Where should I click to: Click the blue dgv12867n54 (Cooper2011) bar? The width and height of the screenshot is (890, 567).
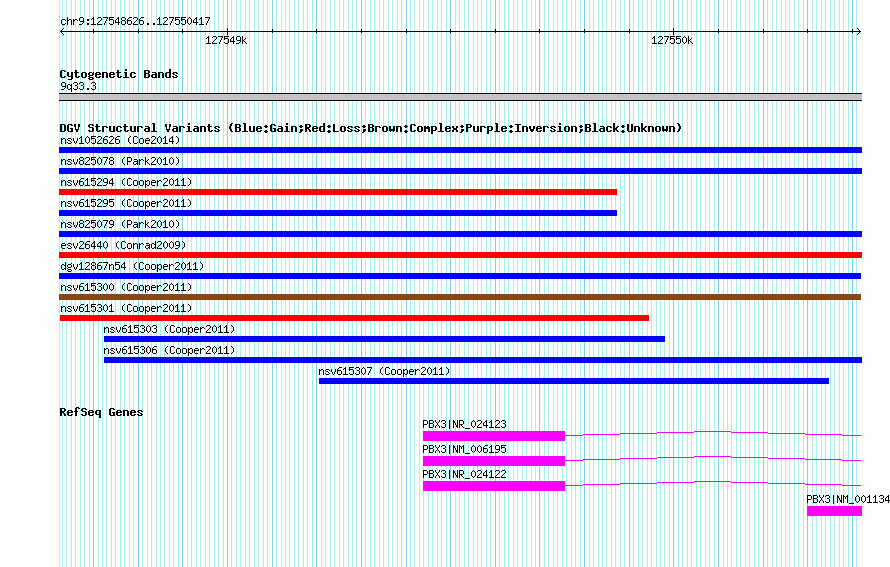pyautogui.click(x=460, y=276)
